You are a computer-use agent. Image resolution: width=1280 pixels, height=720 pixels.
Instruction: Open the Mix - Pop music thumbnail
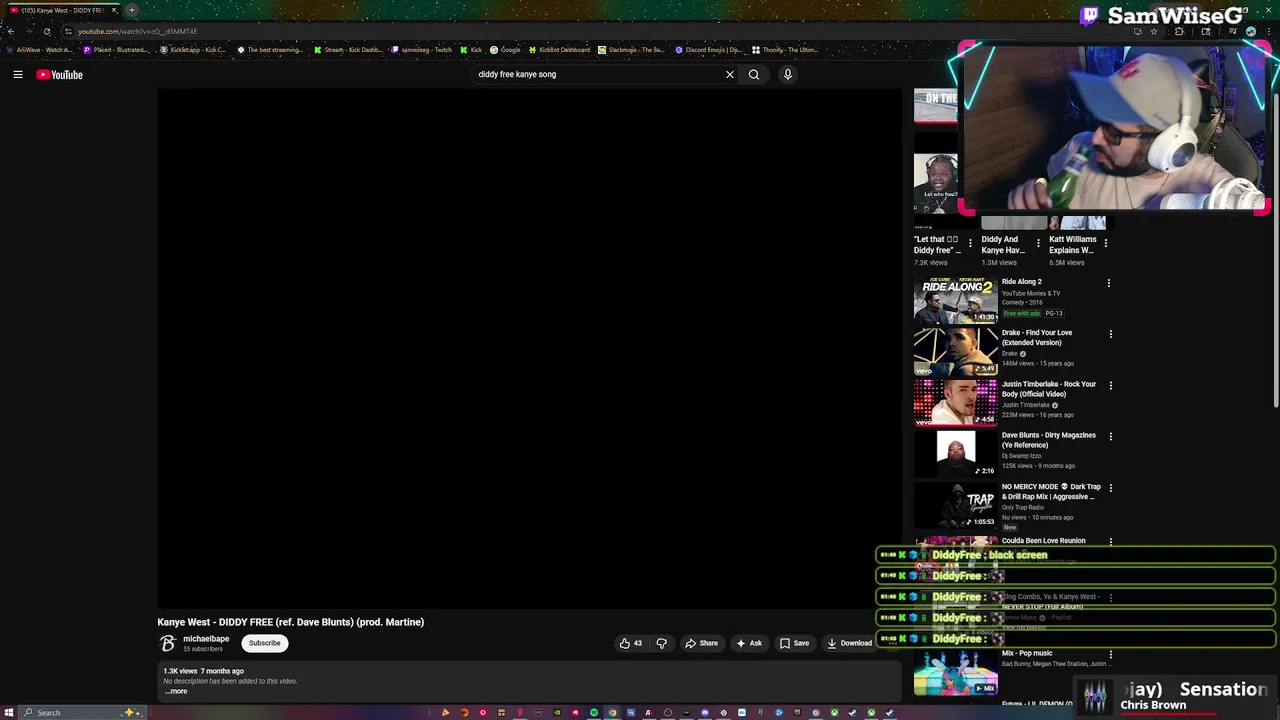pyautogui.click(x=955, y=672)
